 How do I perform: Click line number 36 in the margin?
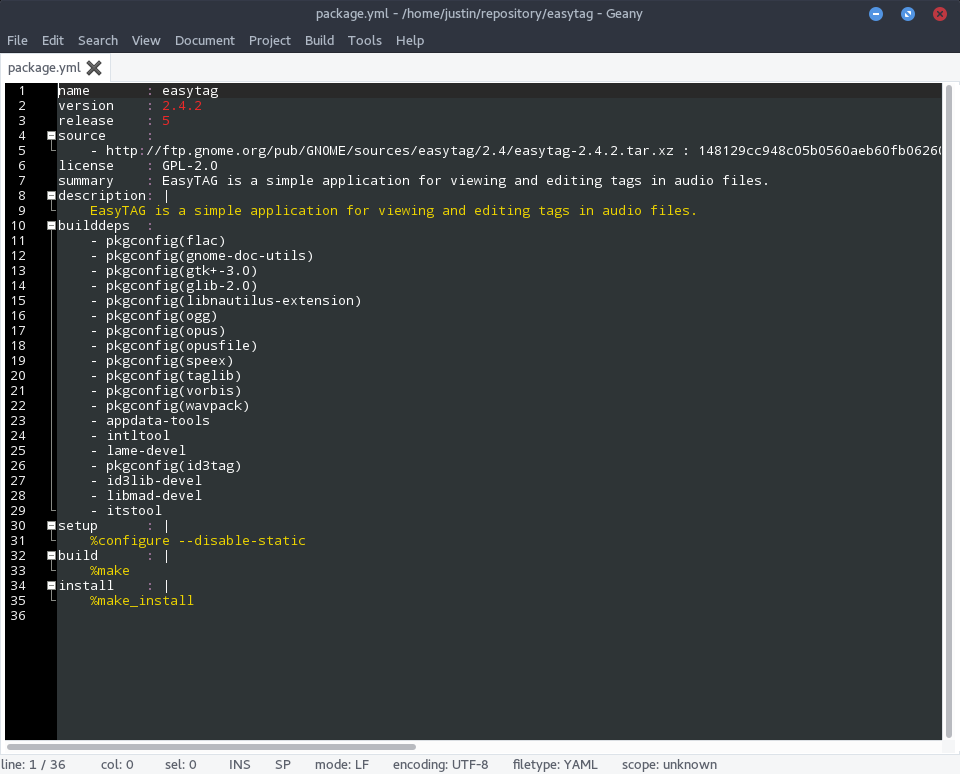[x=18, y=616]
